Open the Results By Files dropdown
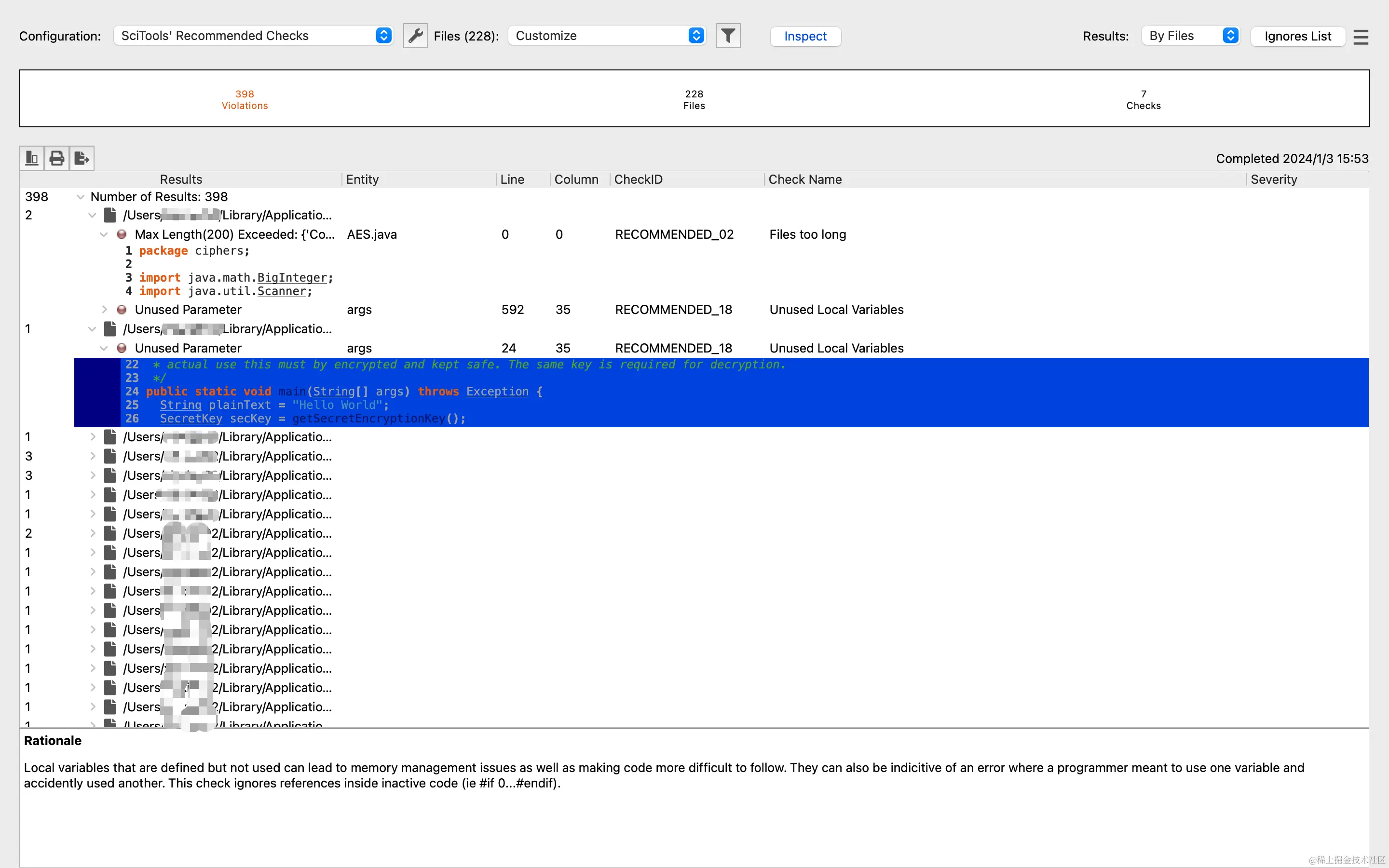The width and height of the screenshot is (1389, 868). coord(1191,36)
